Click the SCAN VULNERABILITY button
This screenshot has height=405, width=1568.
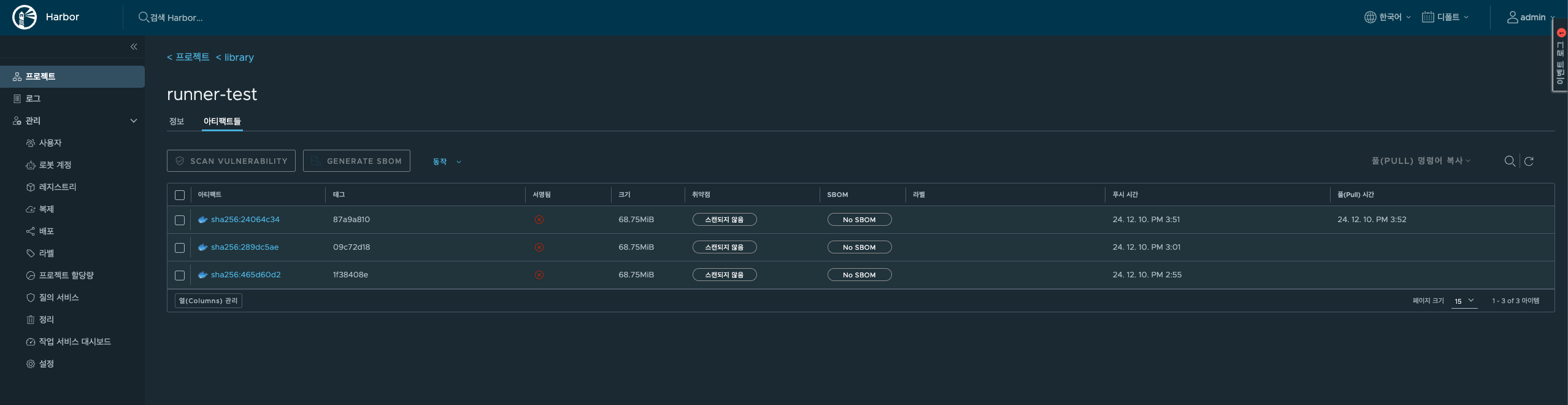pyautogui.click(x=231, y=161)
